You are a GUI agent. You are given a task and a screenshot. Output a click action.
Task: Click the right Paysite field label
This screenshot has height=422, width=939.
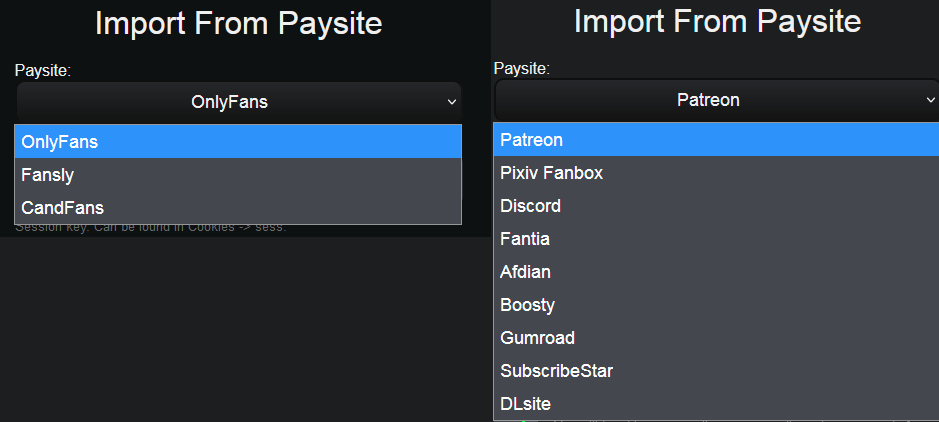click(x=522, y=68)
